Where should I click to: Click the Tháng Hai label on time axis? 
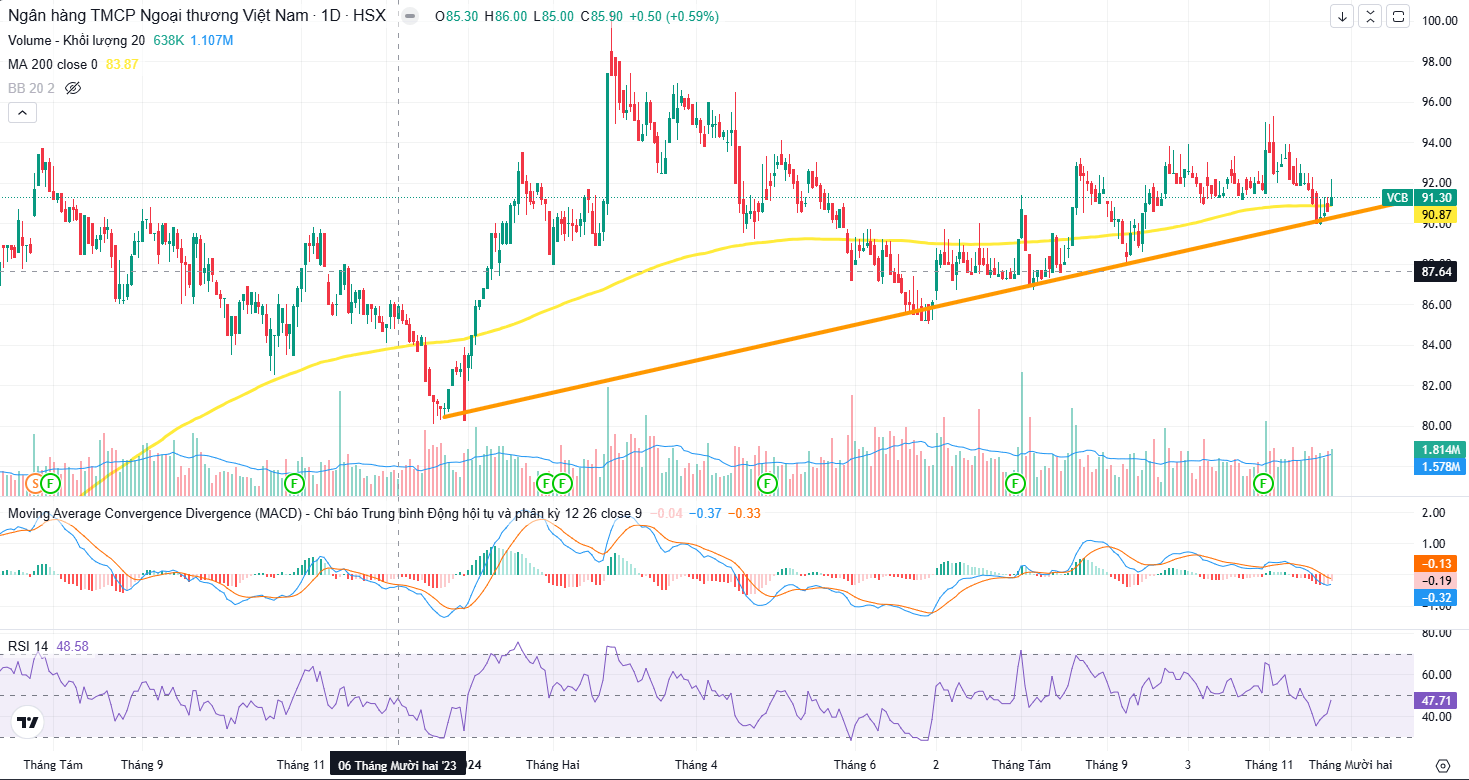tap(553, 765)
